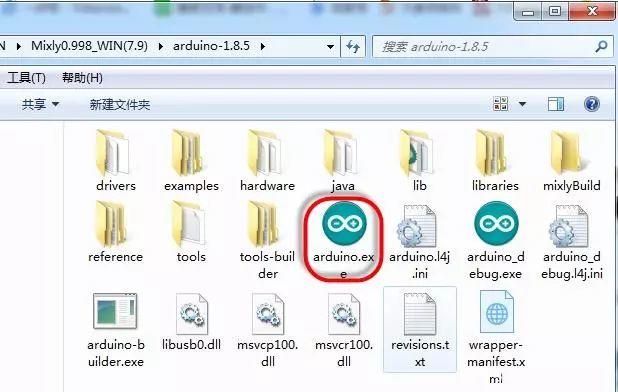Select the tools-builder folder
The image size is (618, 392).
[267, 240]
